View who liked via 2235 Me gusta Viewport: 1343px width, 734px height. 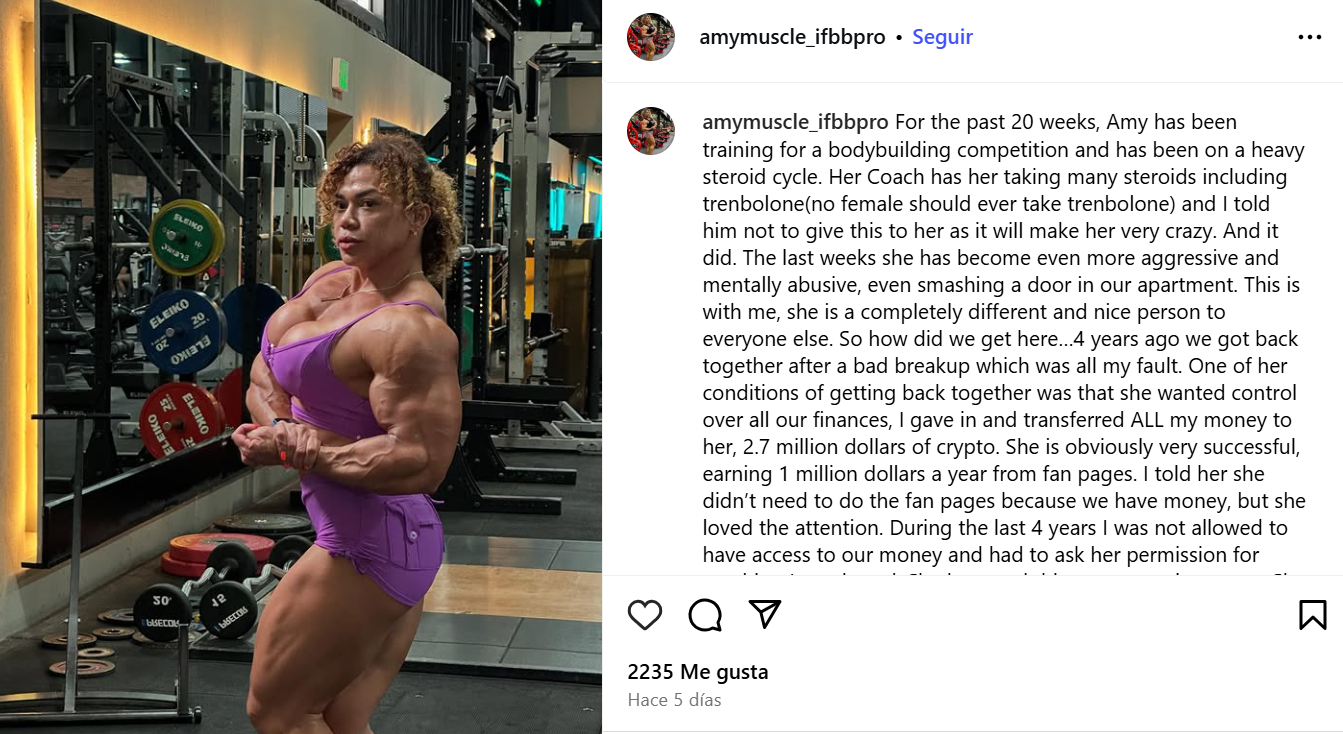[698, 672]
